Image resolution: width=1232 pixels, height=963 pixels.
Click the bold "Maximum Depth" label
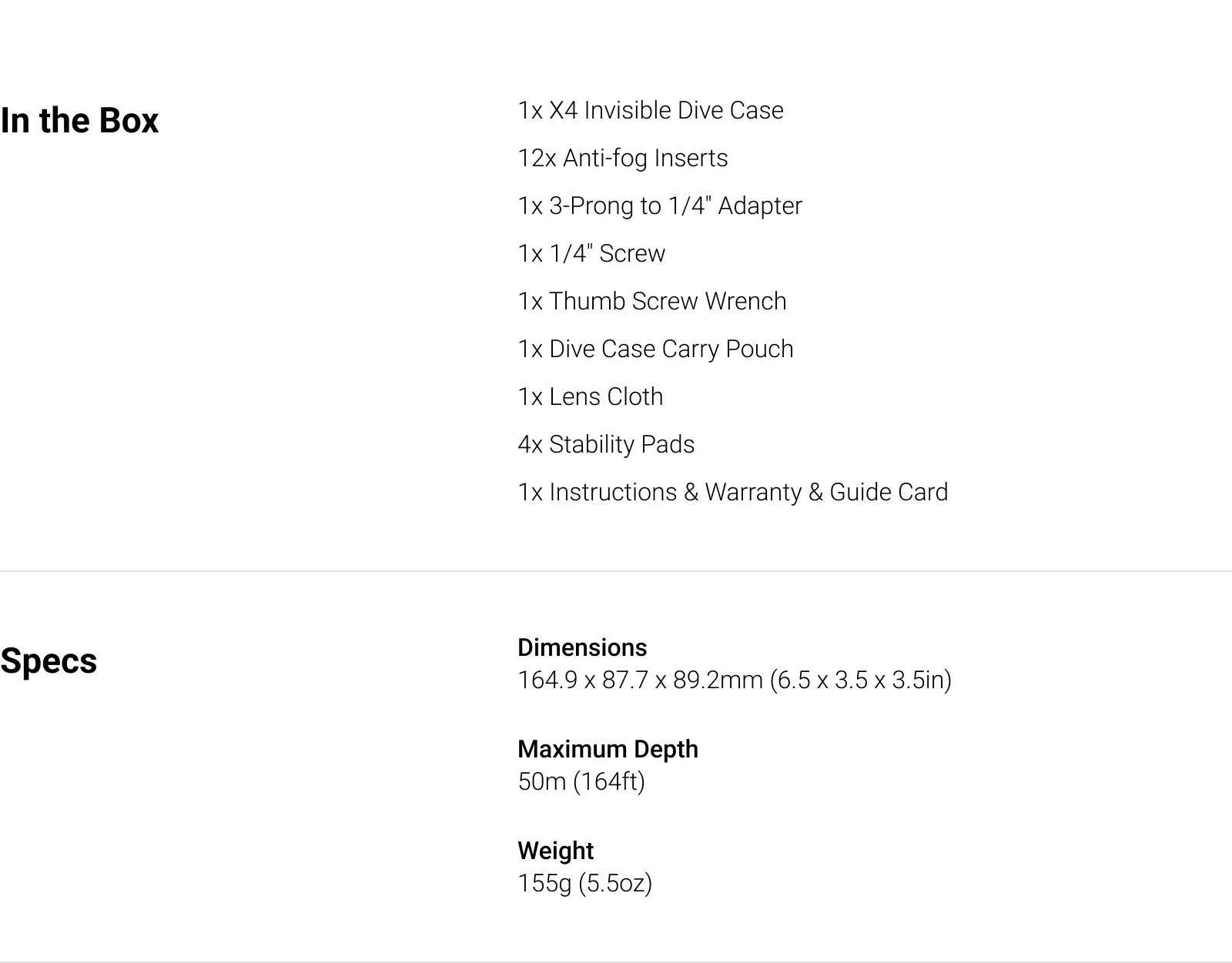pos(608,749)
